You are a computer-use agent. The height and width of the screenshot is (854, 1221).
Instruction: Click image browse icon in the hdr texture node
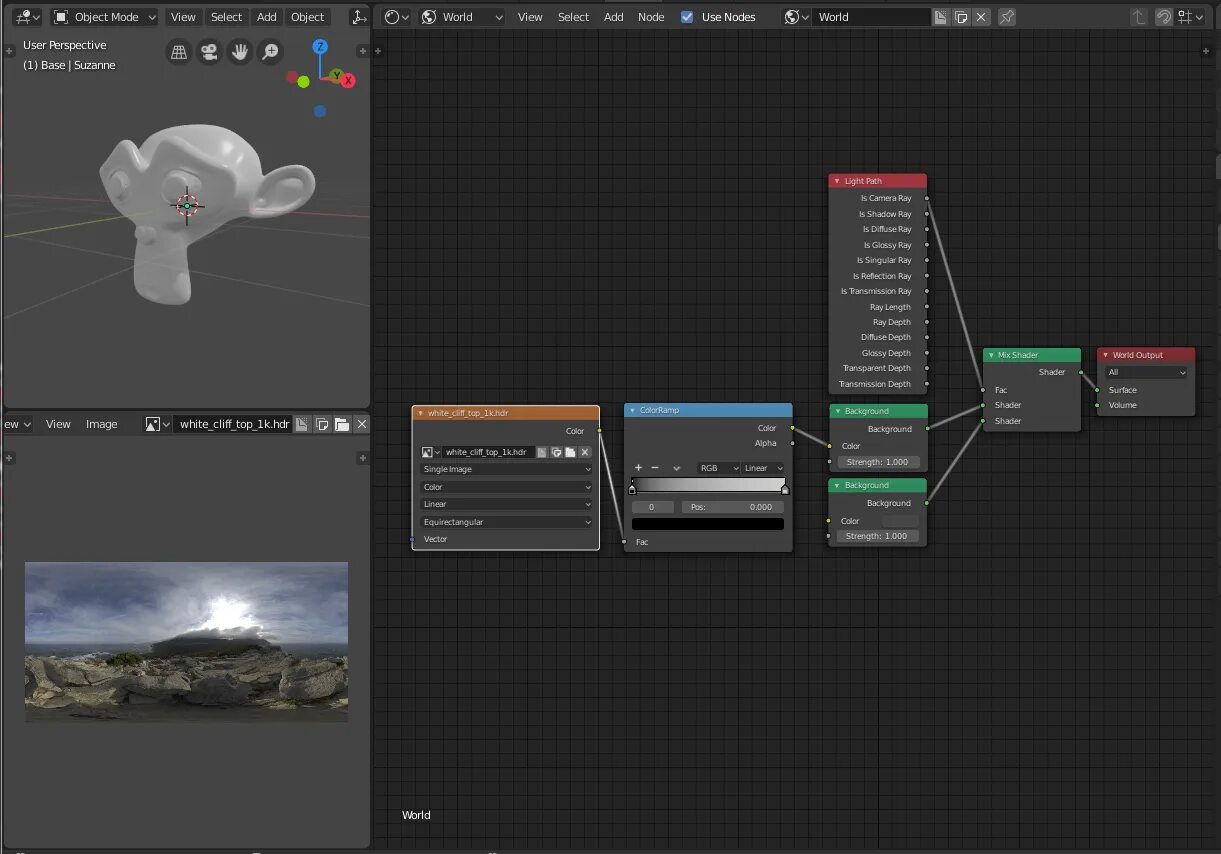pos(431,452)
